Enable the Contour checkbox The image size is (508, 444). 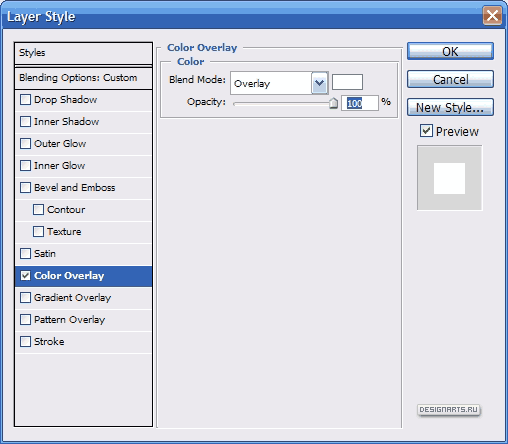(38, 209)
